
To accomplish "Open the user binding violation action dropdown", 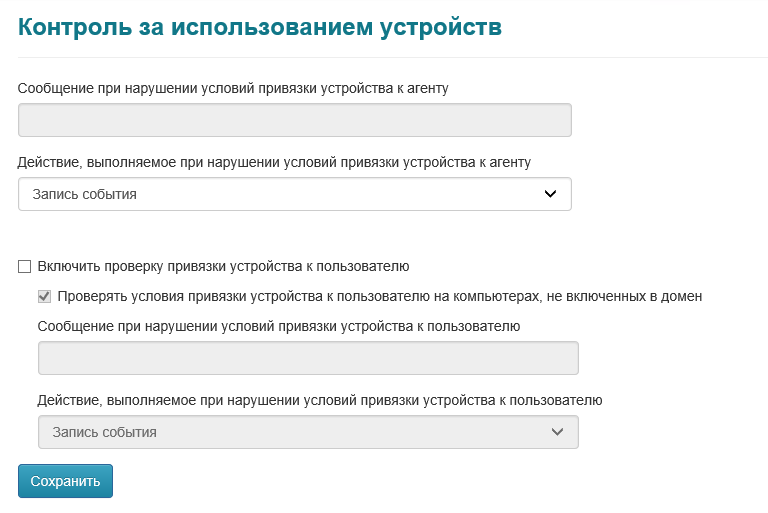I will point(307,432).
